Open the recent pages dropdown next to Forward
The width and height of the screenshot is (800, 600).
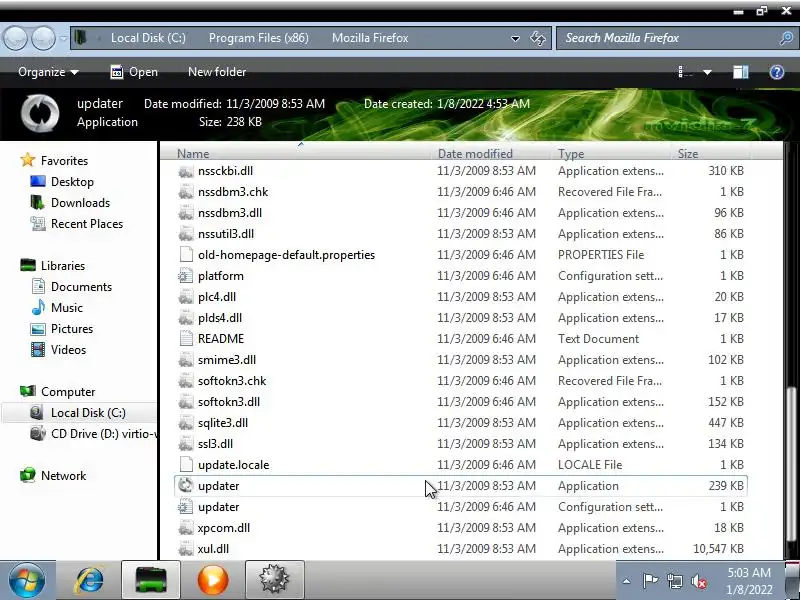pyautogui.click(x=63, y=38)
